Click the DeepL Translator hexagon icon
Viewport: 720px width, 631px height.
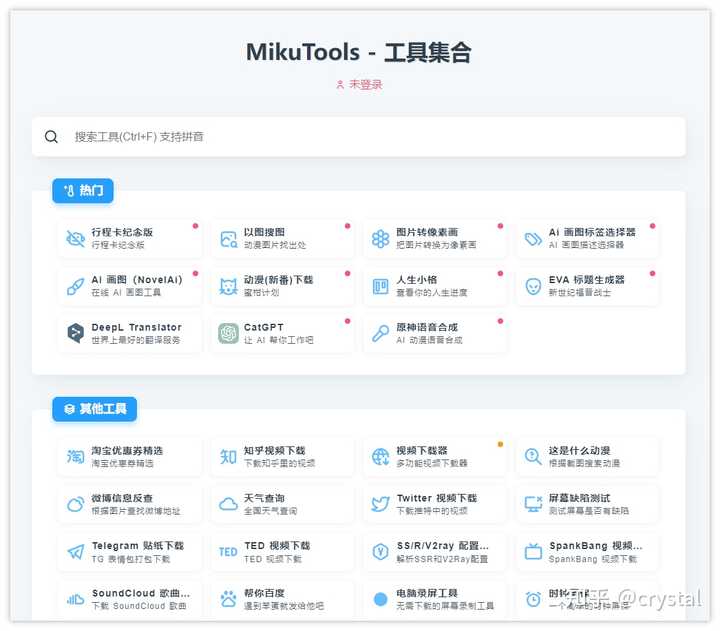(75, 333)
